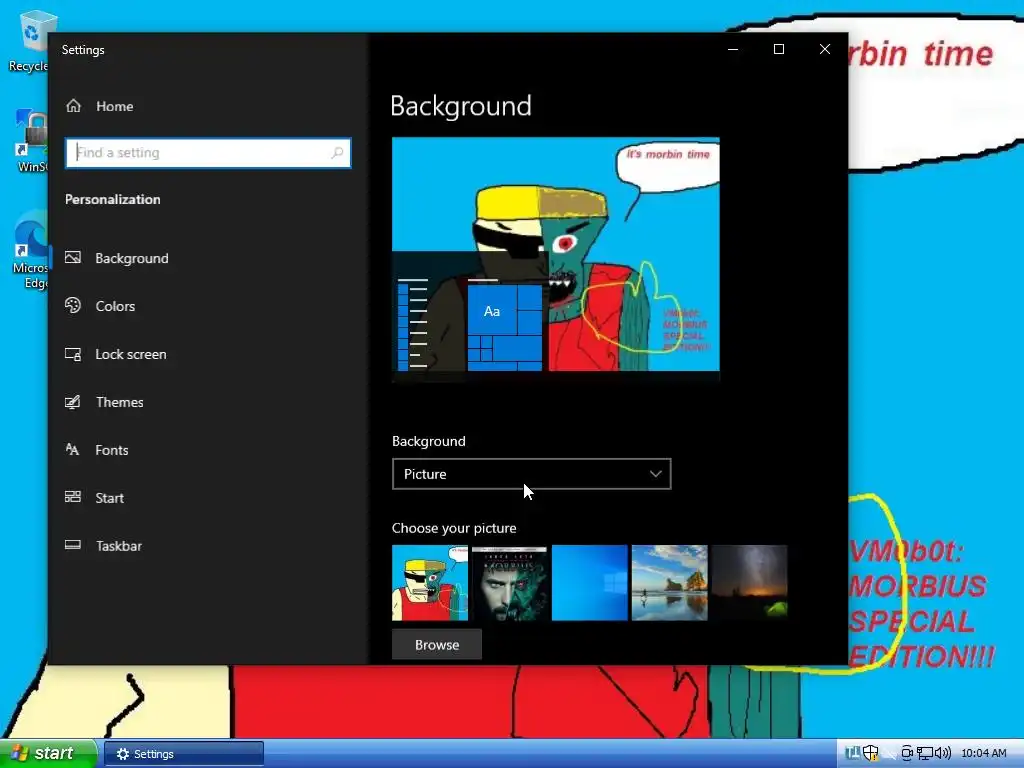Click the Taskbar icon in the sidebar

[72, 545]
